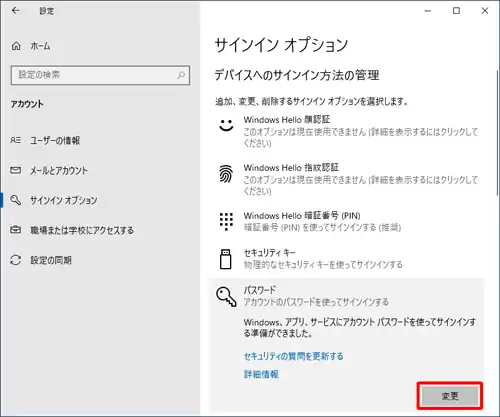Click the 設定の検索 search field

100,75
